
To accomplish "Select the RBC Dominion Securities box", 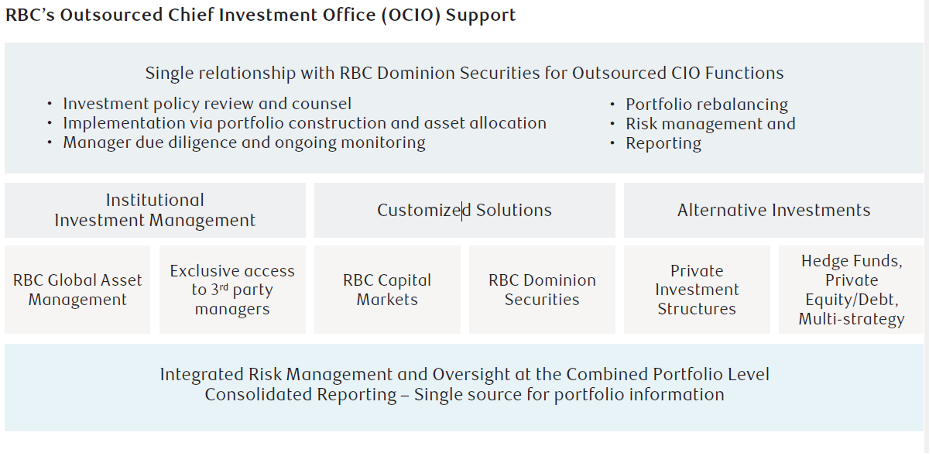I will point(542,290).
